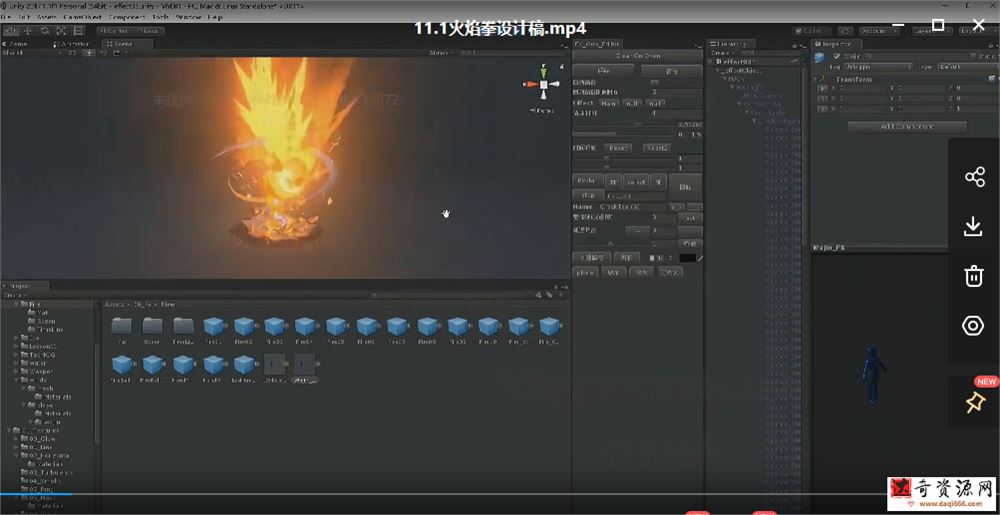Open the Create dropdown in Hierarchy panel
The width and height of the screenshot is (1000, 515).
(721, 53)
